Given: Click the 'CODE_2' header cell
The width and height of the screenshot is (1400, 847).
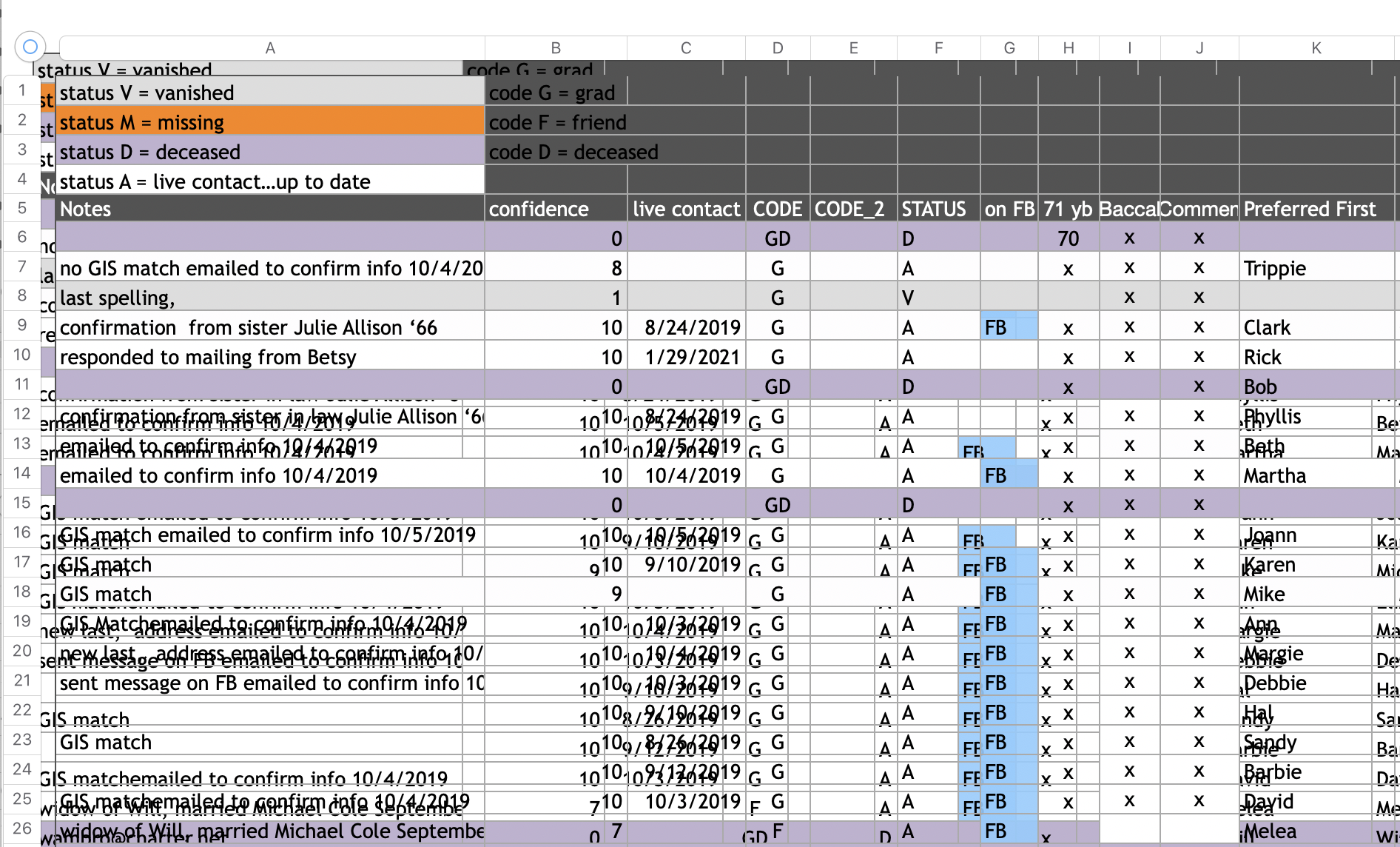Looking at the screenshot, I should point(853,209).
